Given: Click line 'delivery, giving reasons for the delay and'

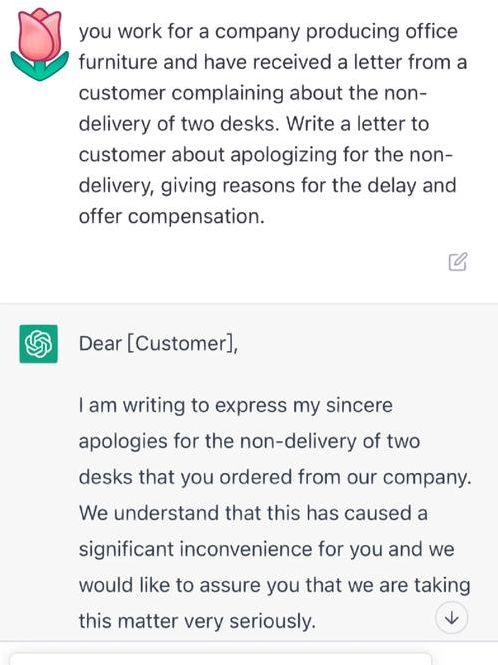Looking at the screenshot, I should coord(268,186).
